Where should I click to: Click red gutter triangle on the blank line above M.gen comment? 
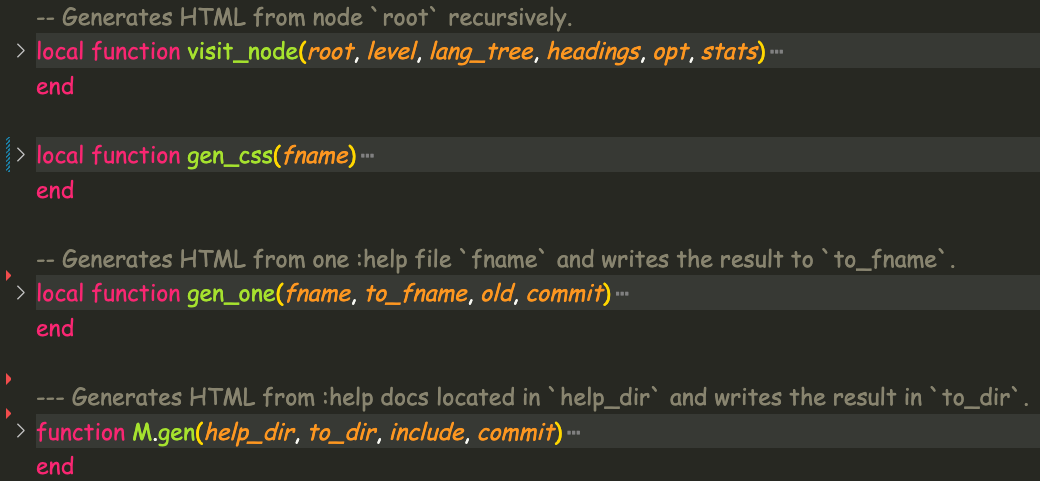point(9,379)
